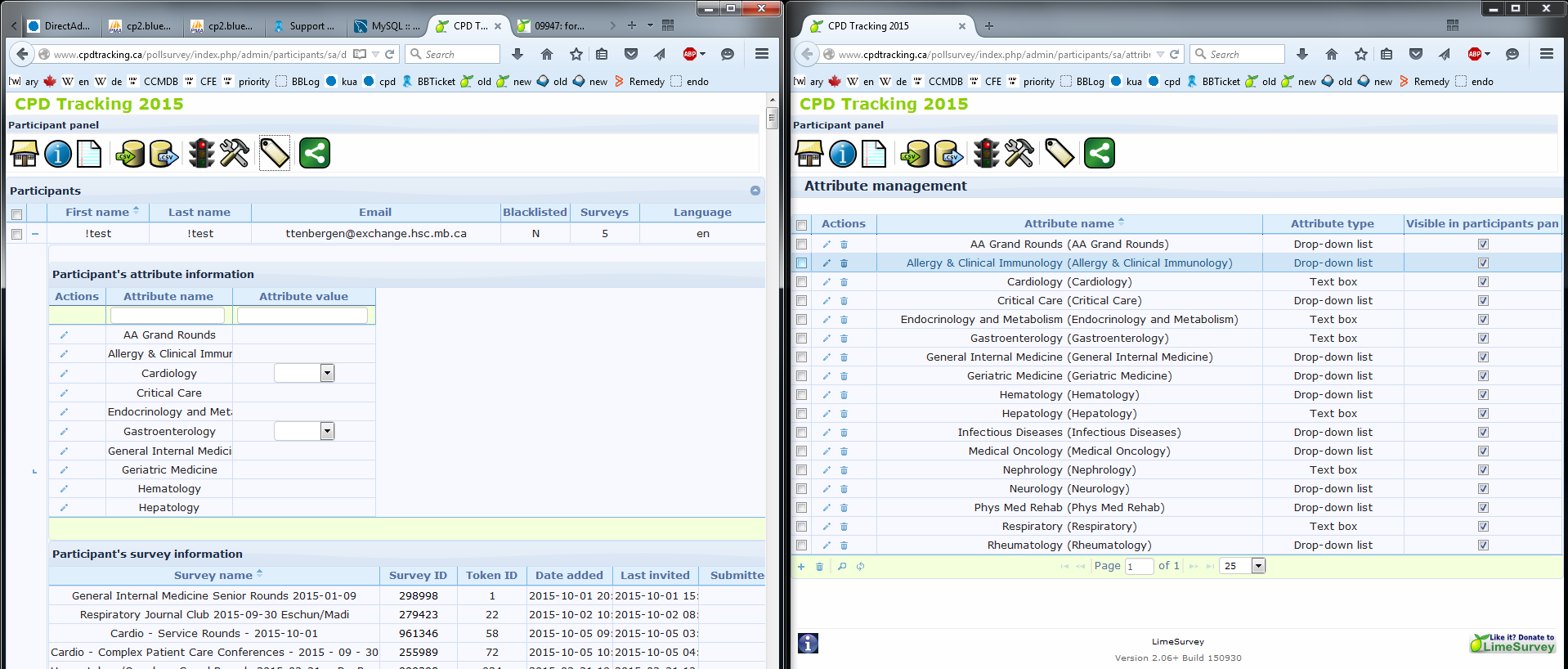Click the plus icon to add a new attribute
The height and width of the screenshot is (669, 1568).
coord(801,567)
